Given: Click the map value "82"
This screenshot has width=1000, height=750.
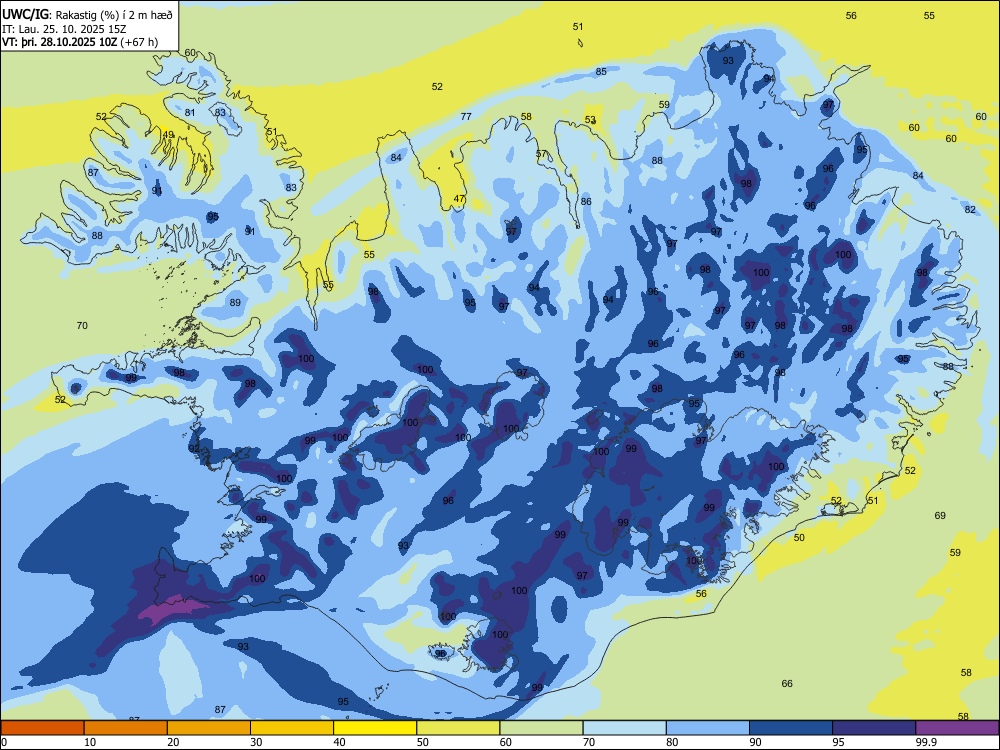Looking at the screenshot, I should coord(970,210).
